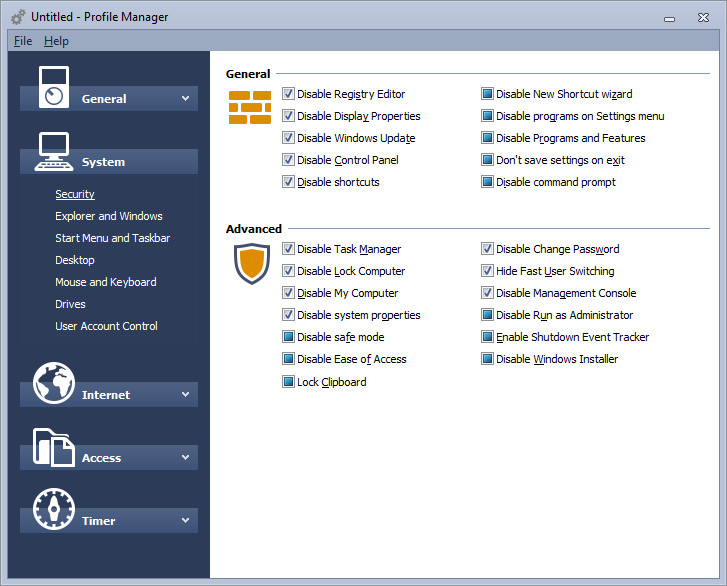Expand the Timer section chevron
The image size is (727, 586).
(x=185, y=520)
